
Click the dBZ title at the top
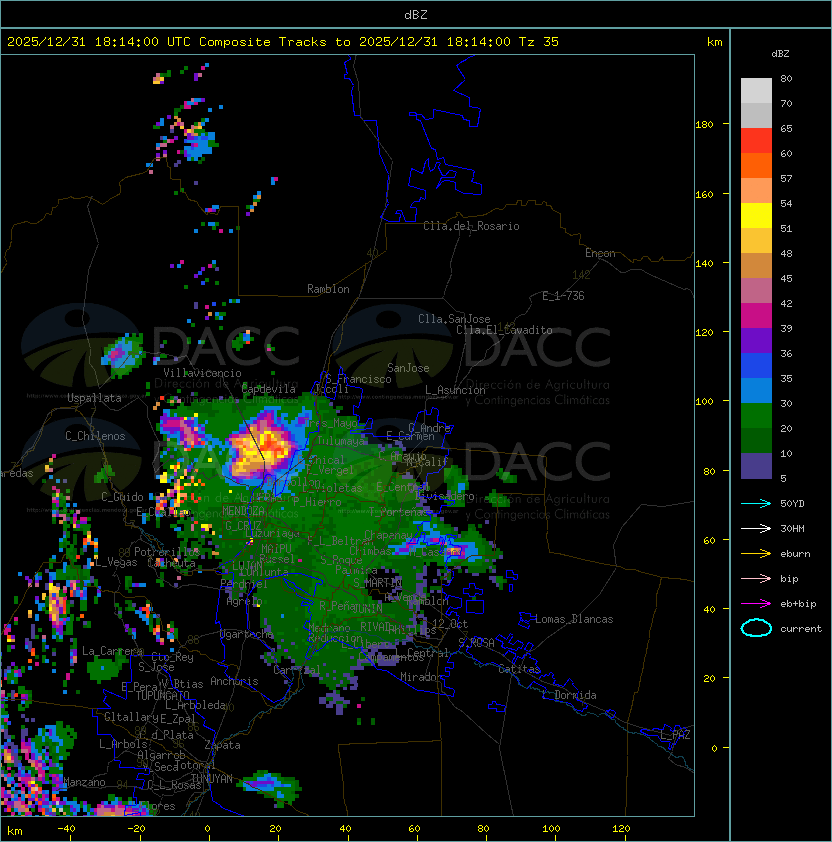[416, 14]
